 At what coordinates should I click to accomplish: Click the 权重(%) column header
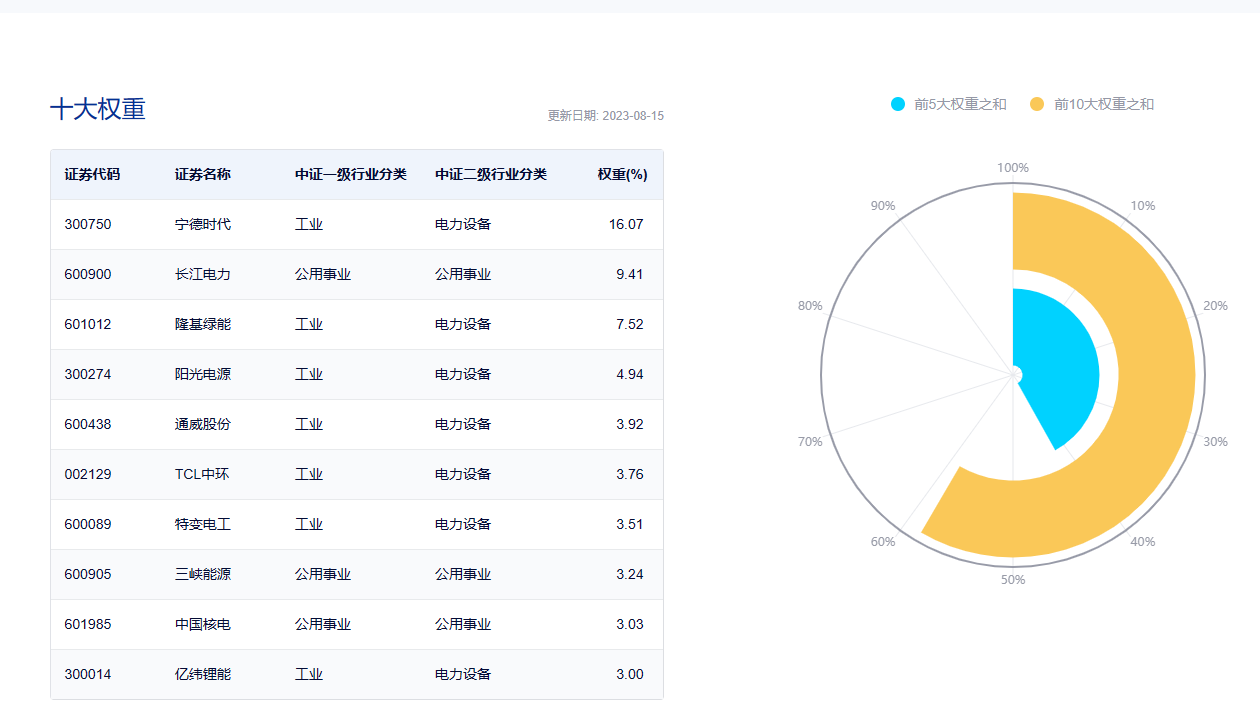tap(622, 174)
